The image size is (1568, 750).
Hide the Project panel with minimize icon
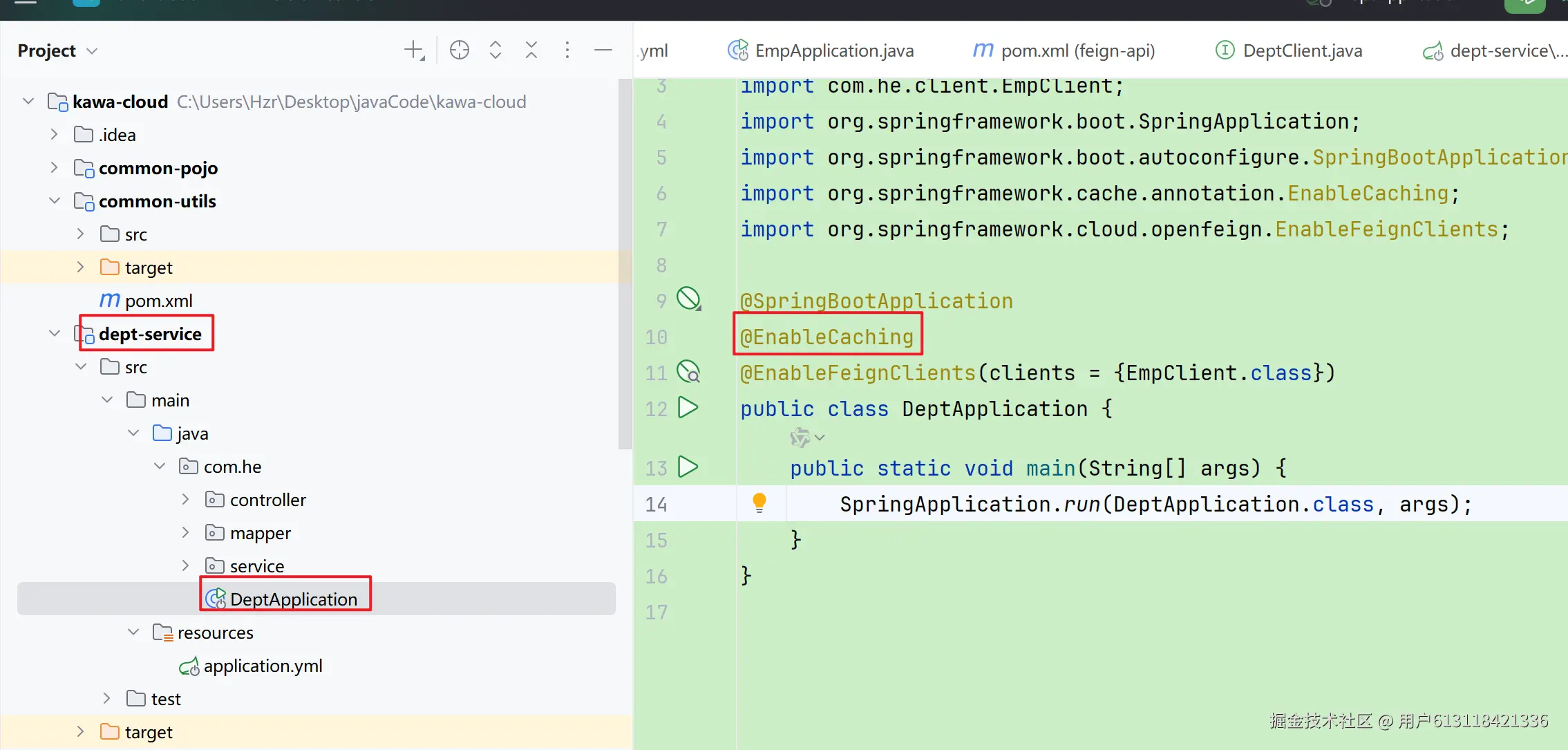(603, 50)
